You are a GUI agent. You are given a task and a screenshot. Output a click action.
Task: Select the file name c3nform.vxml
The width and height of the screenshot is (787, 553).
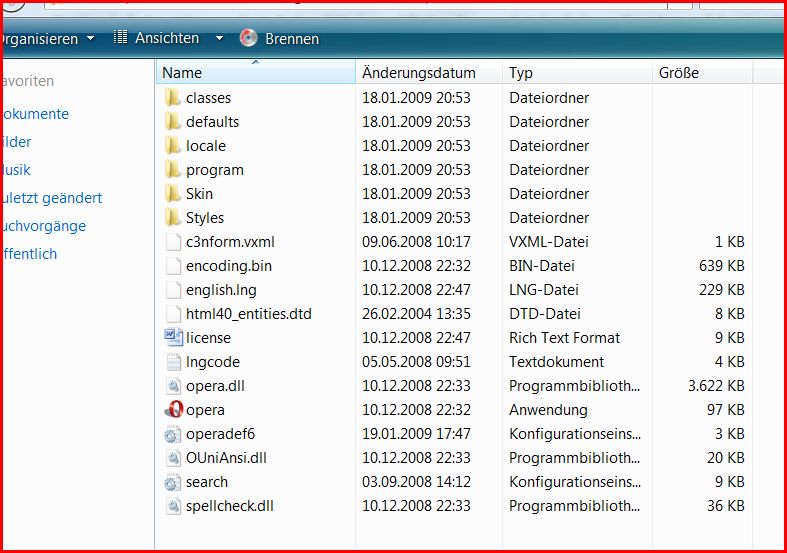pyautogui.click(x=230, y=242)
